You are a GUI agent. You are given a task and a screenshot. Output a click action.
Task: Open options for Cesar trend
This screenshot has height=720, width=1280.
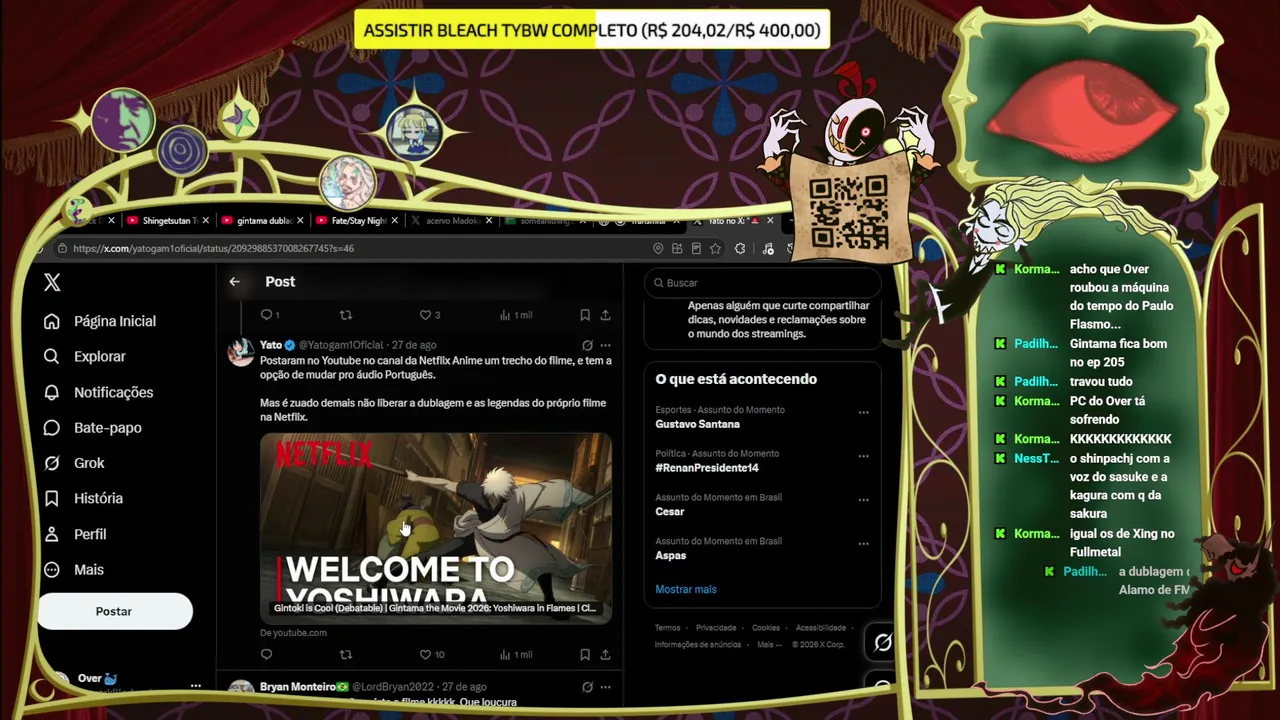(863, 500)
